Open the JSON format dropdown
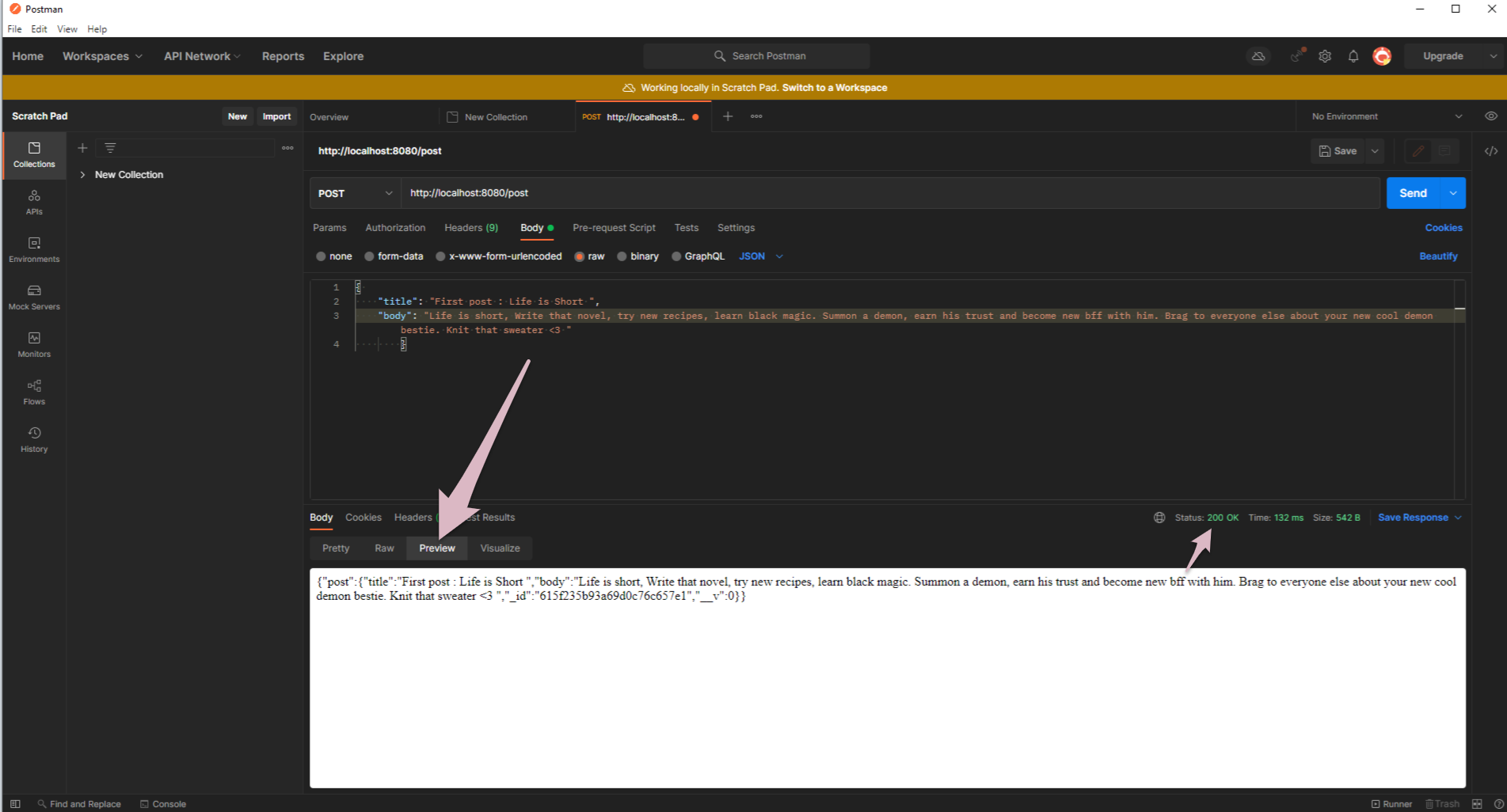This screenshot has width=1507, height=812. [x=761, y=256]
